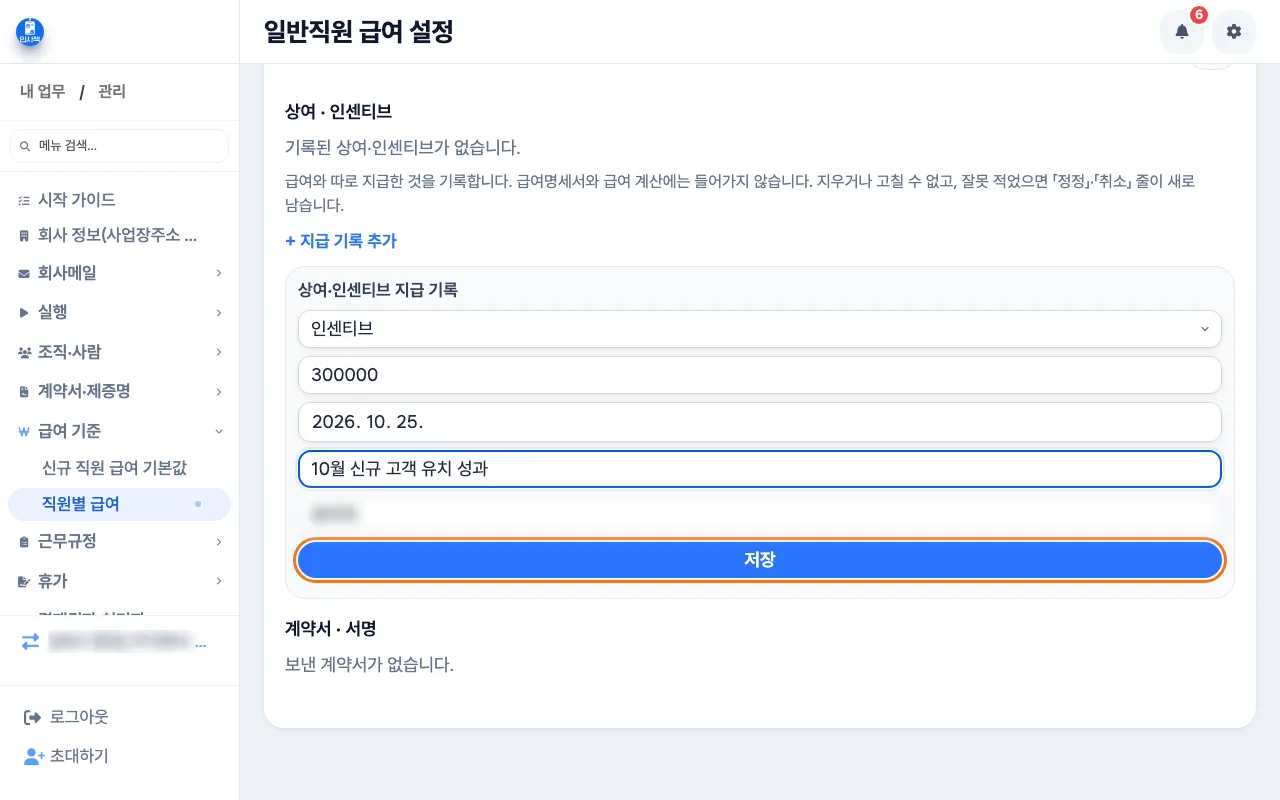Screen dimensions: 1280x800
Task: Collapse the 급여 기준 menu chevron
Action: coord(218,431)
